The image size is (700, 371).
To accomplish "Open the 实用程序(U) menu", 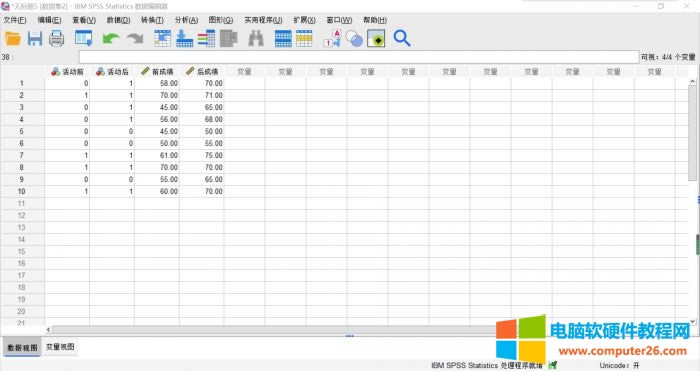I will click(263, 20).
